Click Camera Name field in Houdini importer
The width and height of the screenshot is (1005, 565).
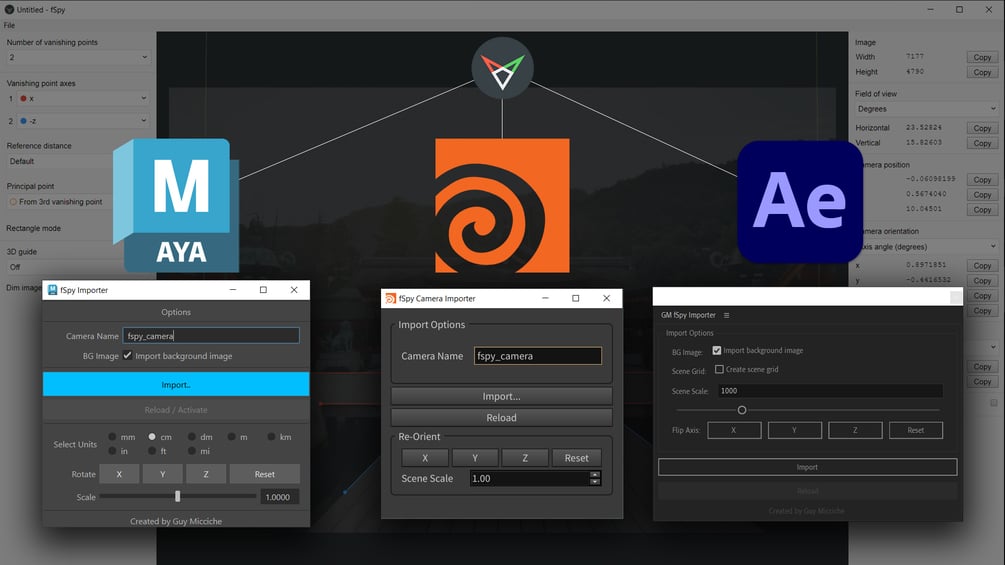[x=538, y=356]
